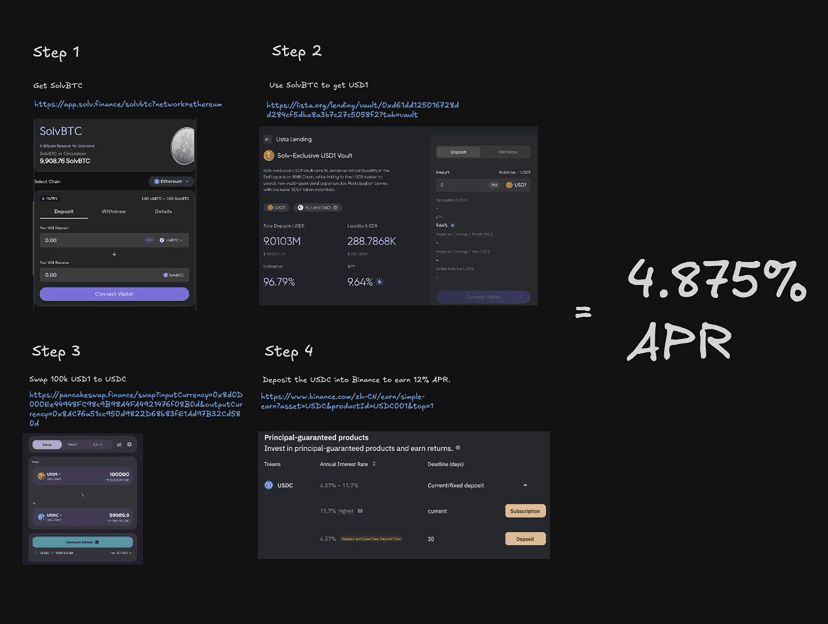Viewport: 828px width, 624px height.
Task: Open the binance.com simple-earn link
Action: point(347,401)
